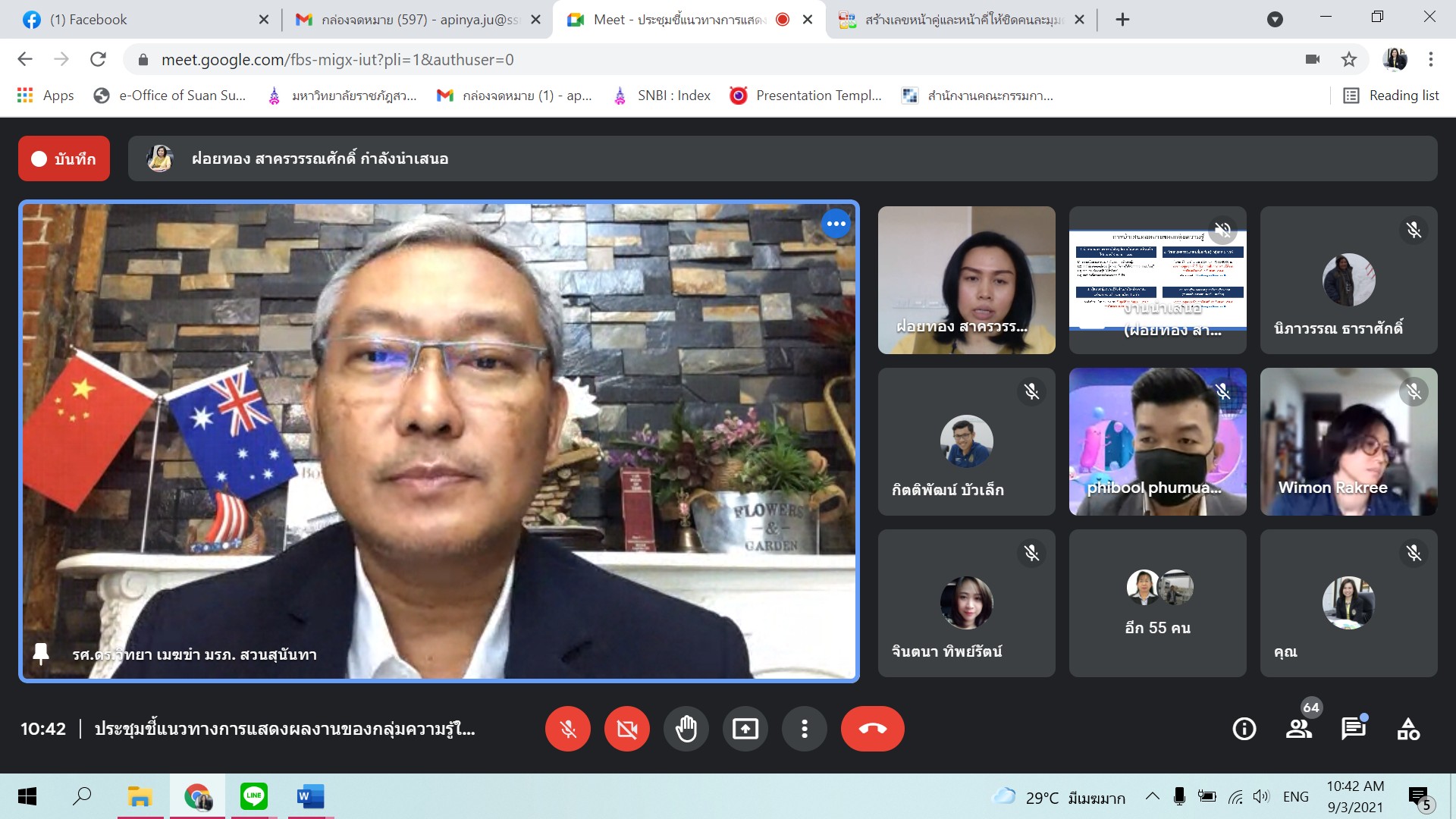Open LINE app from taskbar
1456x819 pixels.
coord(253,796)
